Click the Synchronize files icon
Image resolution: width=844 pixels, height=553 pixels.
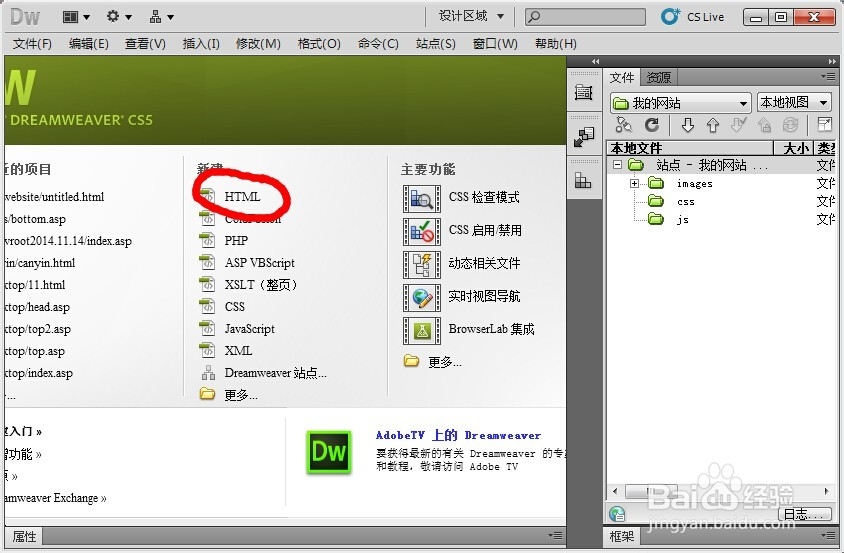[790, 125]
